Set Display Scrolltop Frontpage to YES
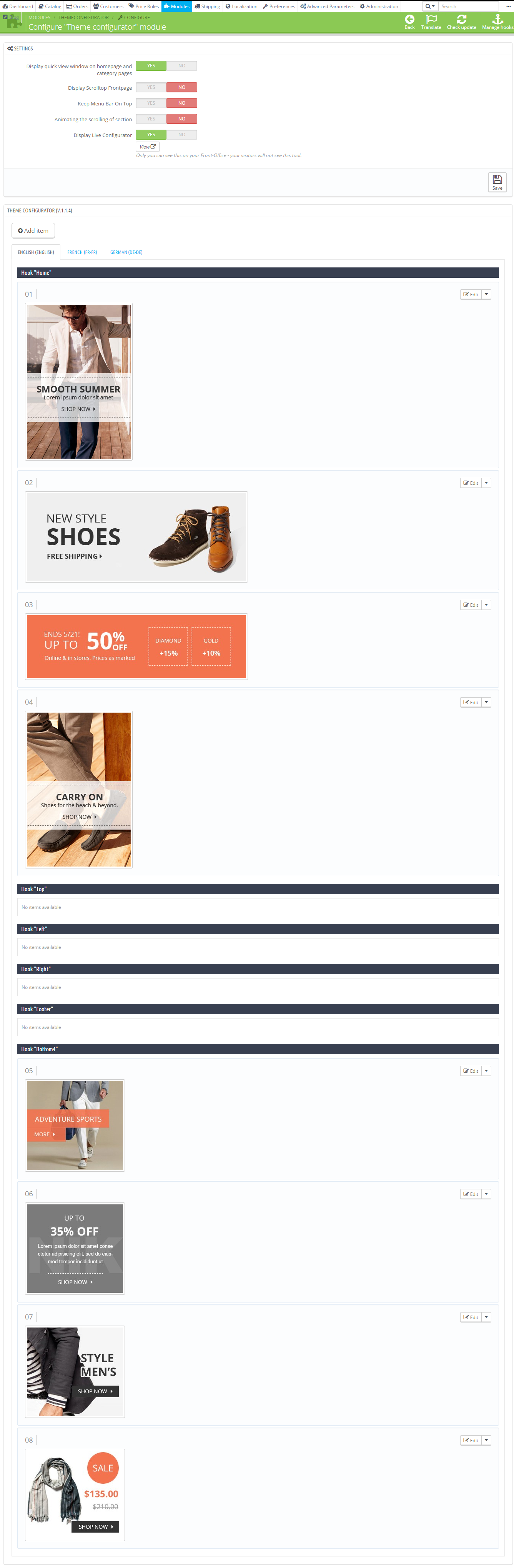 click(x=151, y=87)
